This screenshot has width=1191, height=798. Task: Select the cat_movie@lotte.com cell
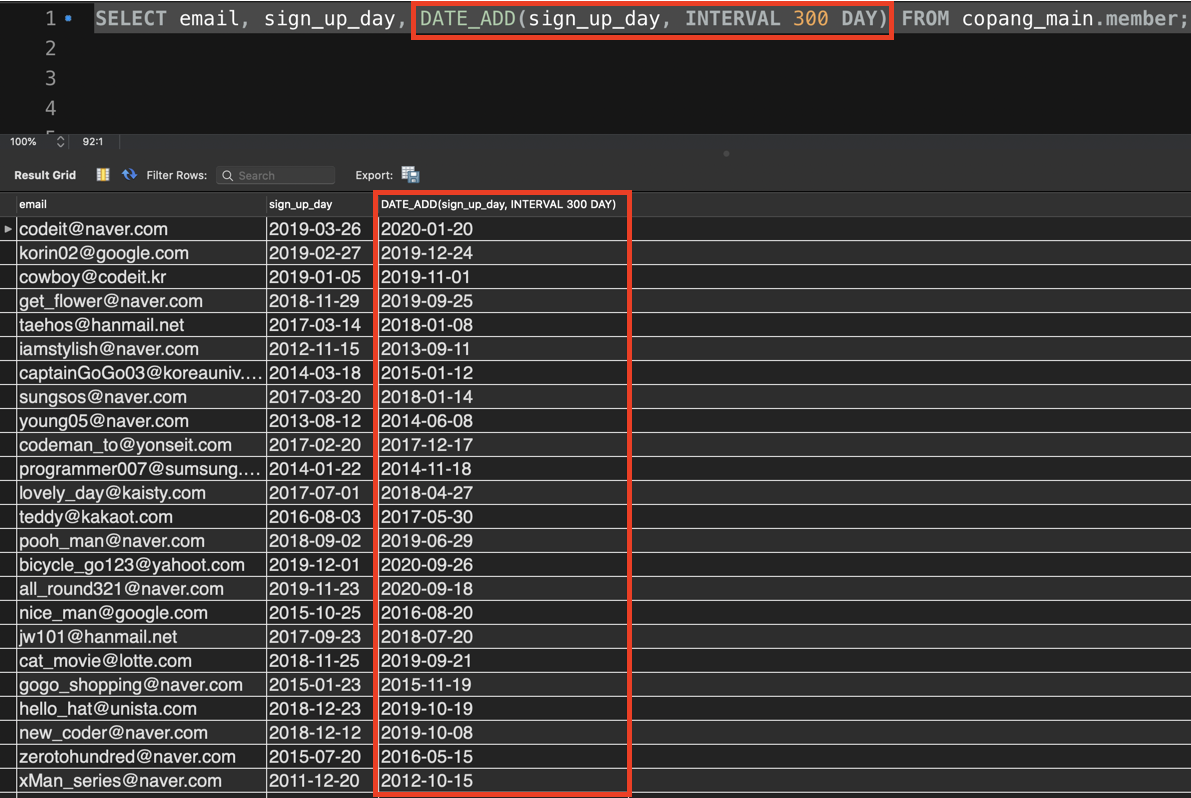coord(141,661)
